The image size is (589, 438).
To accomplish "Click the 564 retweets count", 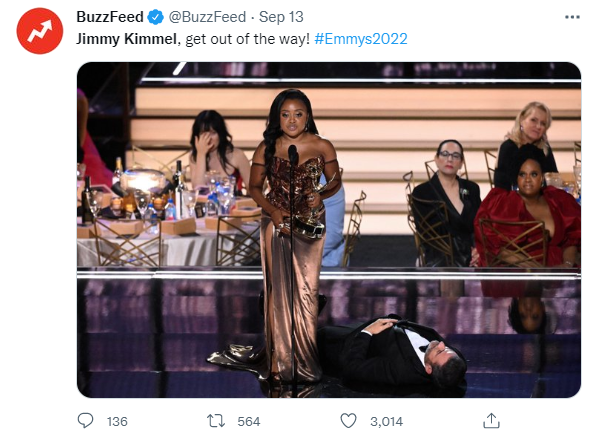I will tap(249, 421).
